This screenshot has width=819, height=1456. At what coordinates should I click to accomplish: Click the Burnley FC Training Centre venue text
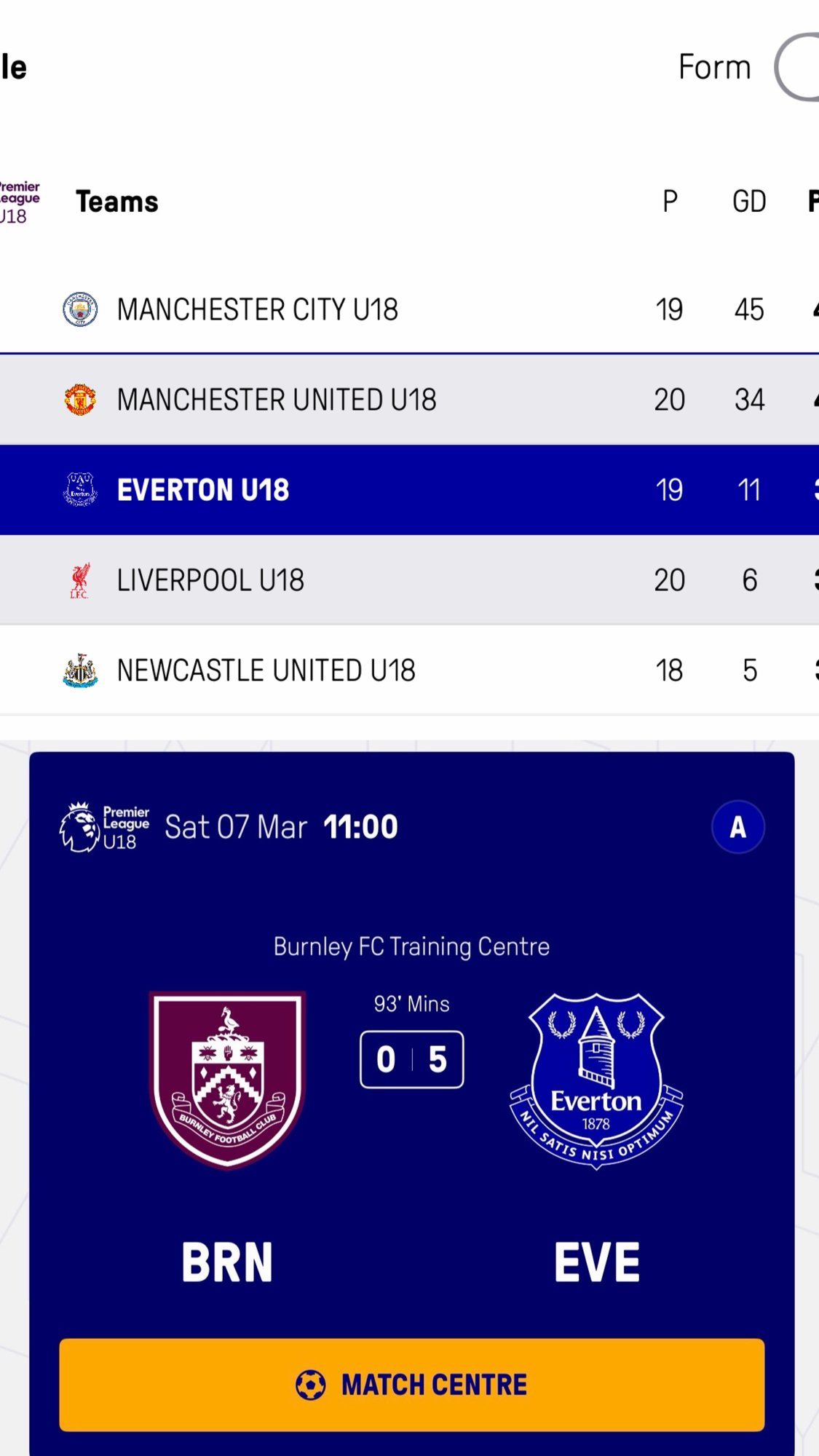tap(412, 946)
